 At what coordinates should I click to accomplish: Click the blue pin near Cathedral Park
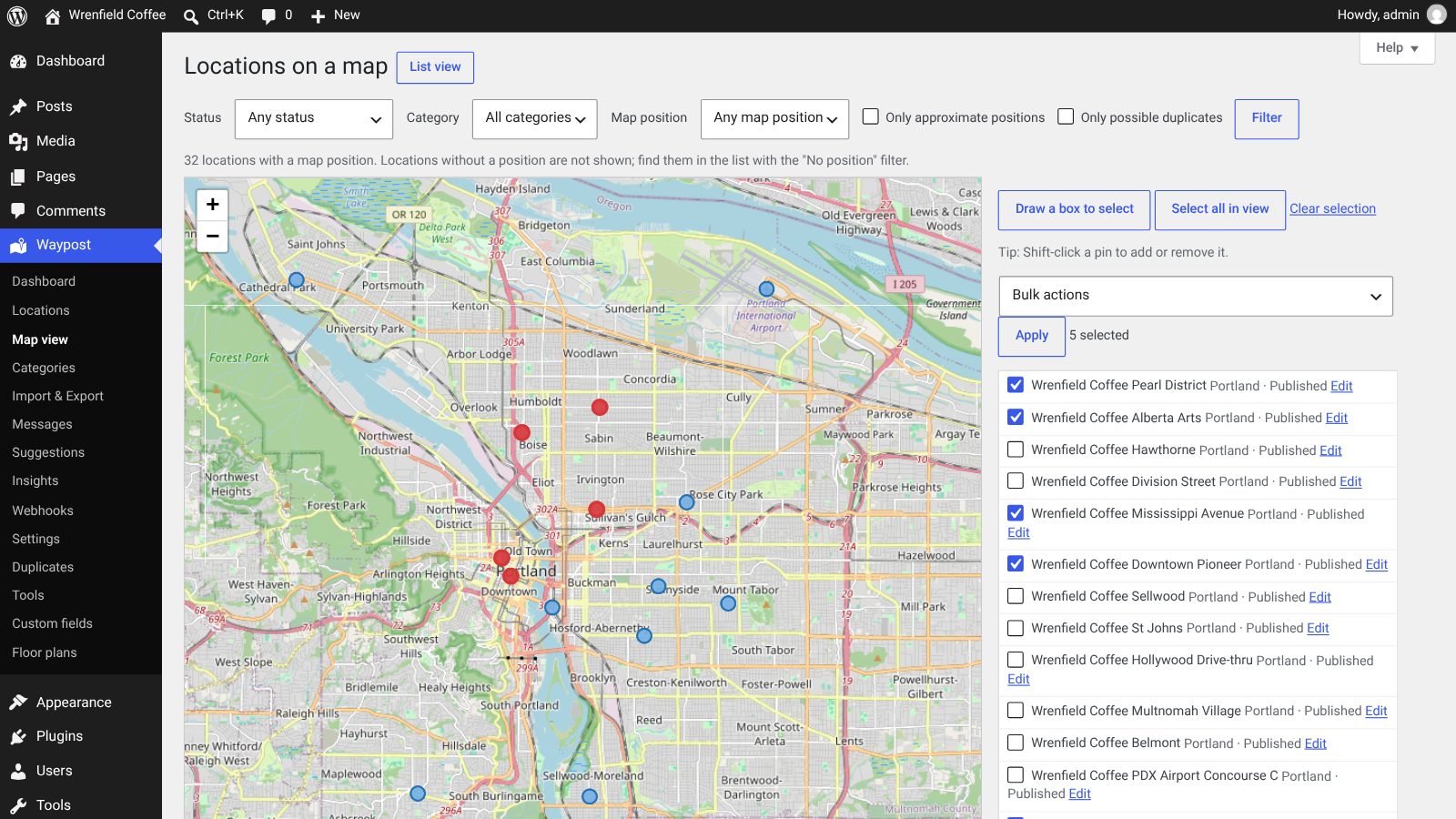click(x=296, y=280)
